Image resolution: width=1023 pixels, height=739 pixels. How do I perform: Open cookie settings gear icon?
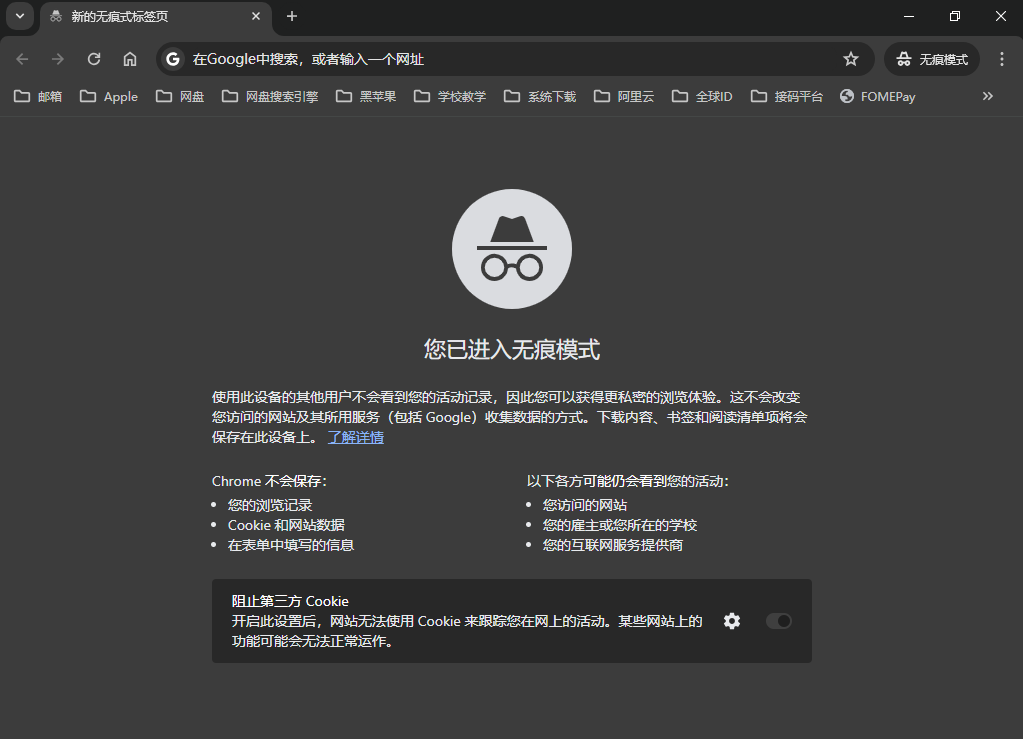732,621
